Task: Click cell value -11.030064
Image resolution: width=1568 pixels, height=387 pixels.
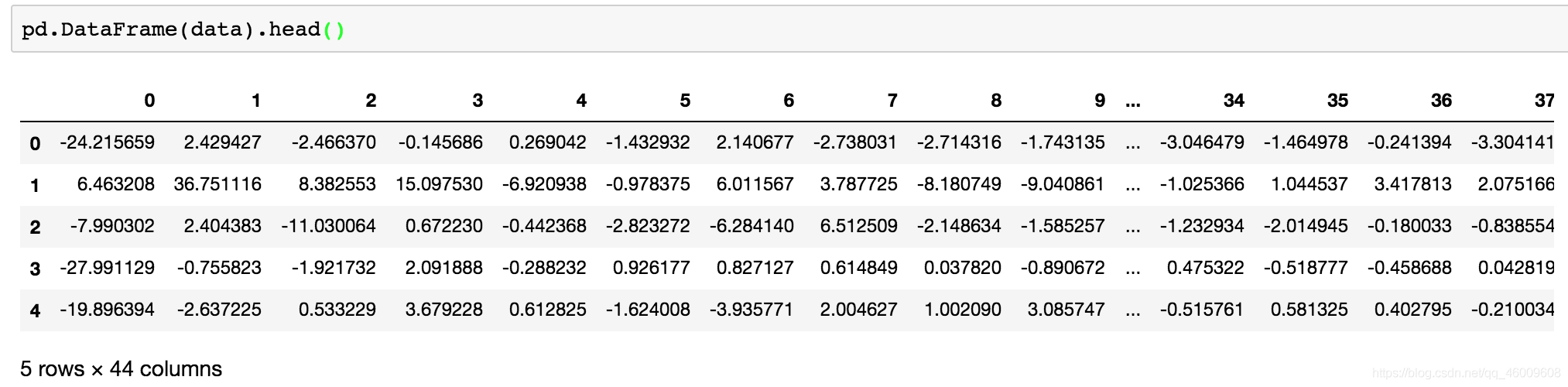Action: pos(329,226)
